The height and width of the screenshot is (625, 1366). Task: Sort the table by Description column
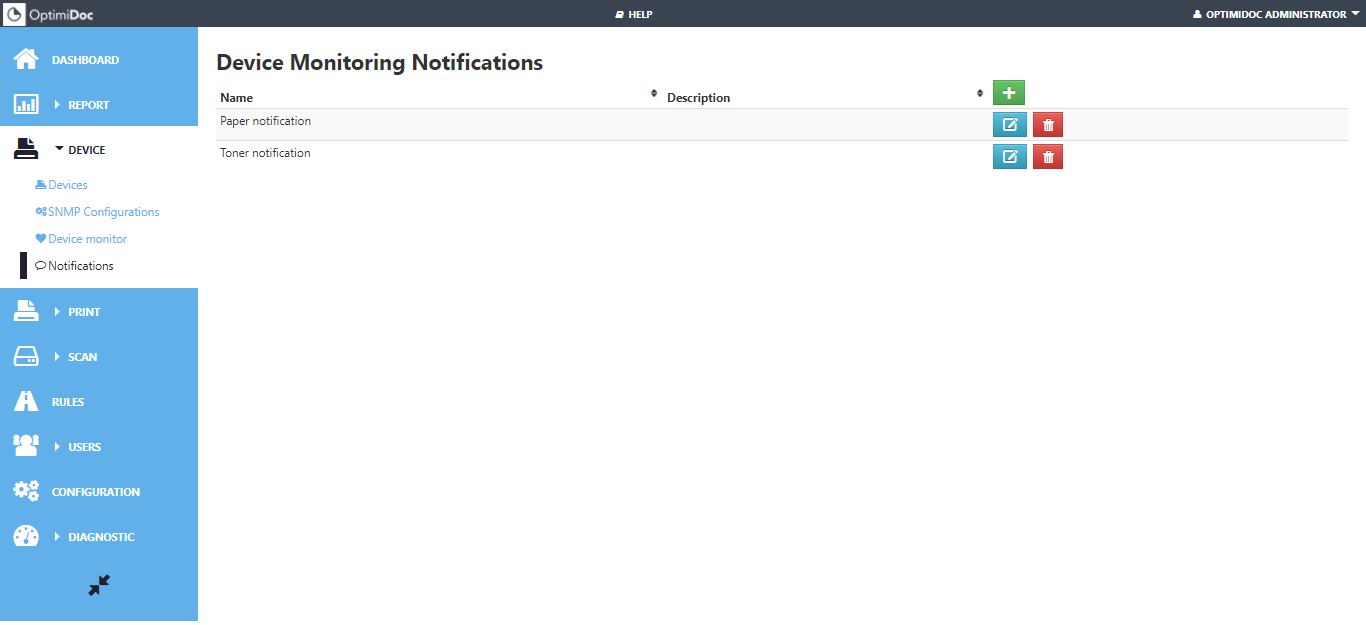[980, 94]
